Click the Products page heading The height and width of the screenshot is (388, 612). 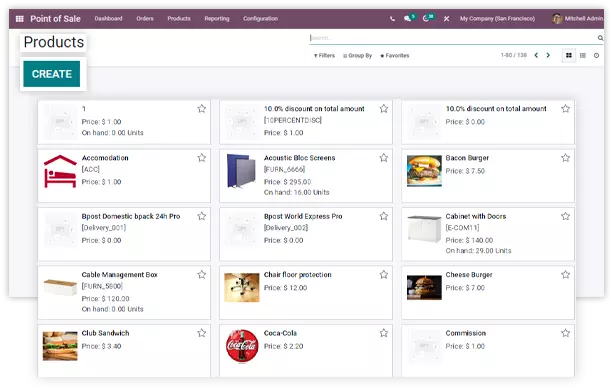[53, 42]
